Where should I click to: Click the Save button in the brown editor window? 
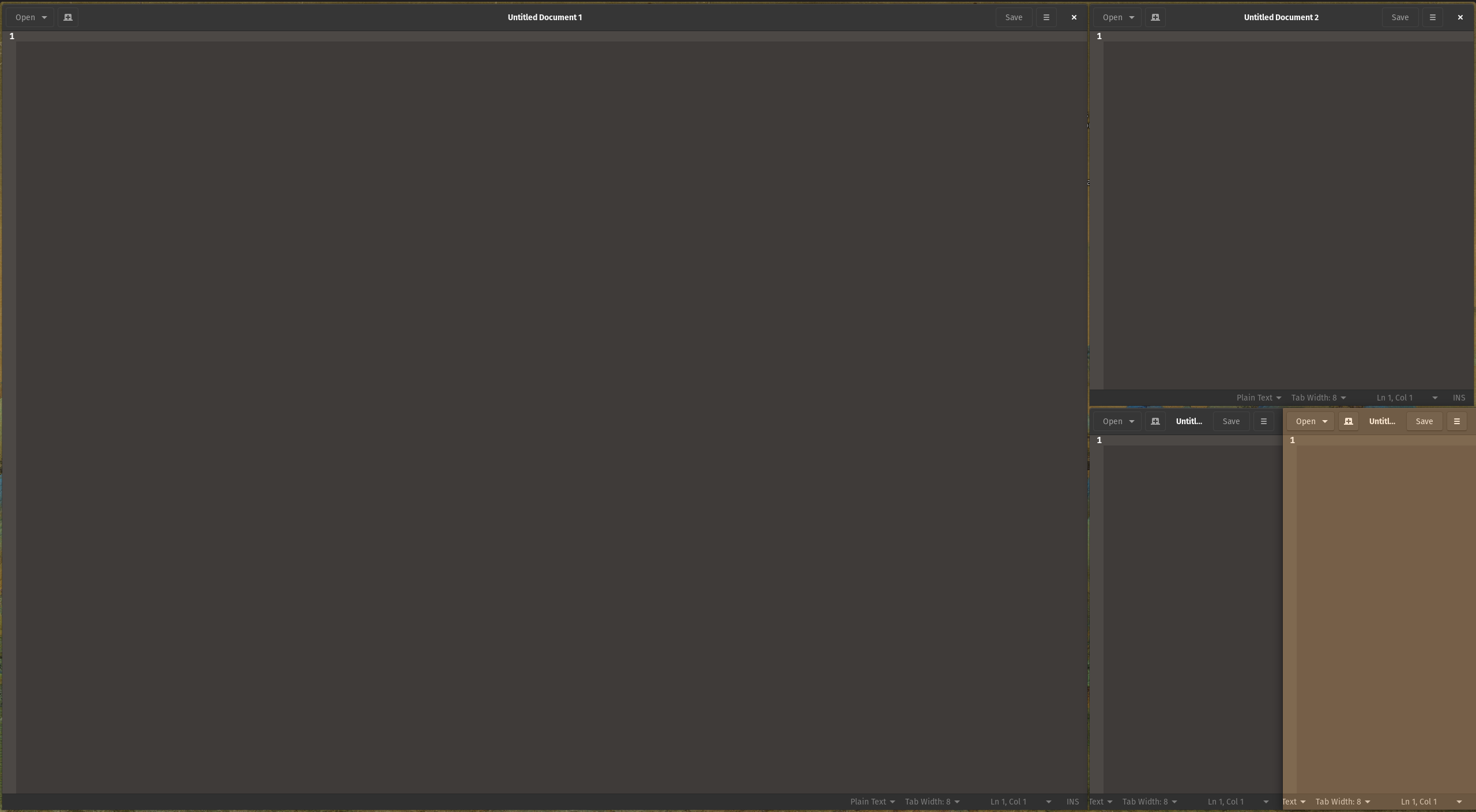[x=1424, y=421]
